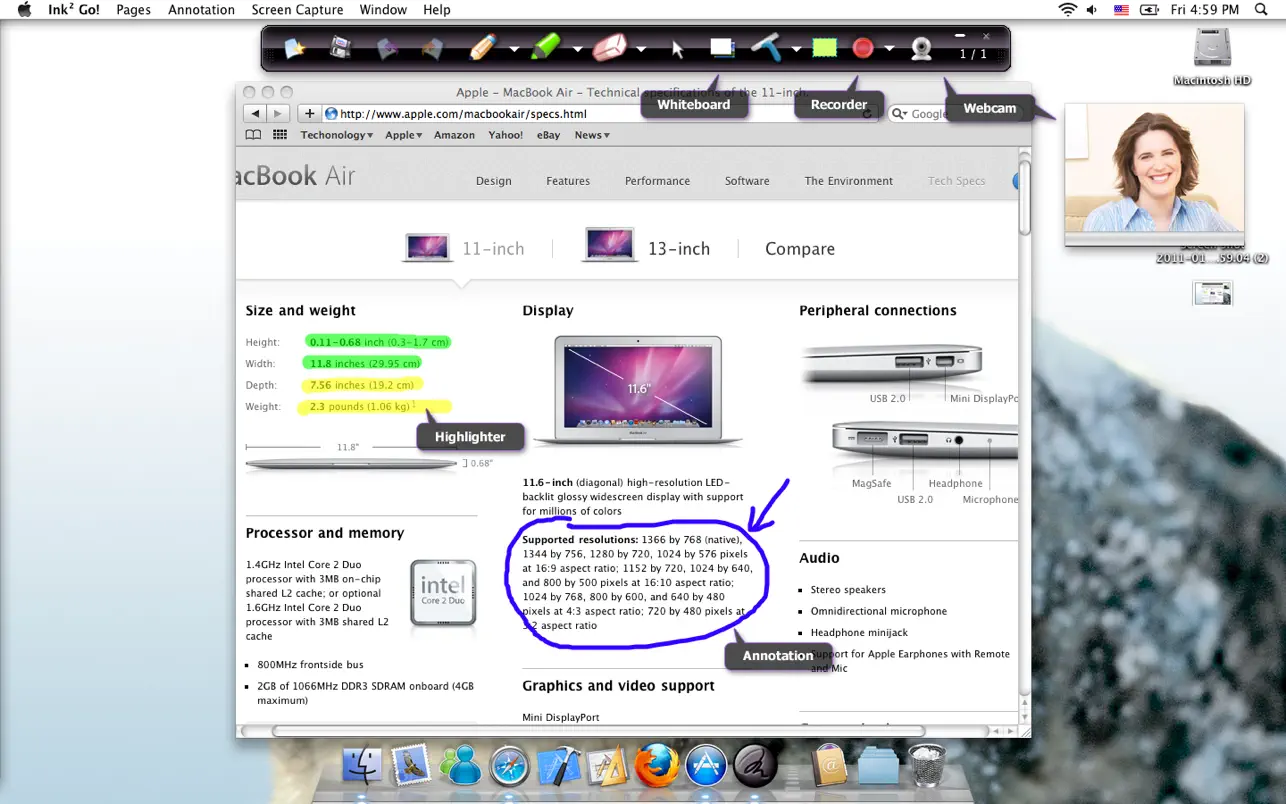1286x804 pixels.
Task: Click the browser URL address field
Action: click(600, 114)
